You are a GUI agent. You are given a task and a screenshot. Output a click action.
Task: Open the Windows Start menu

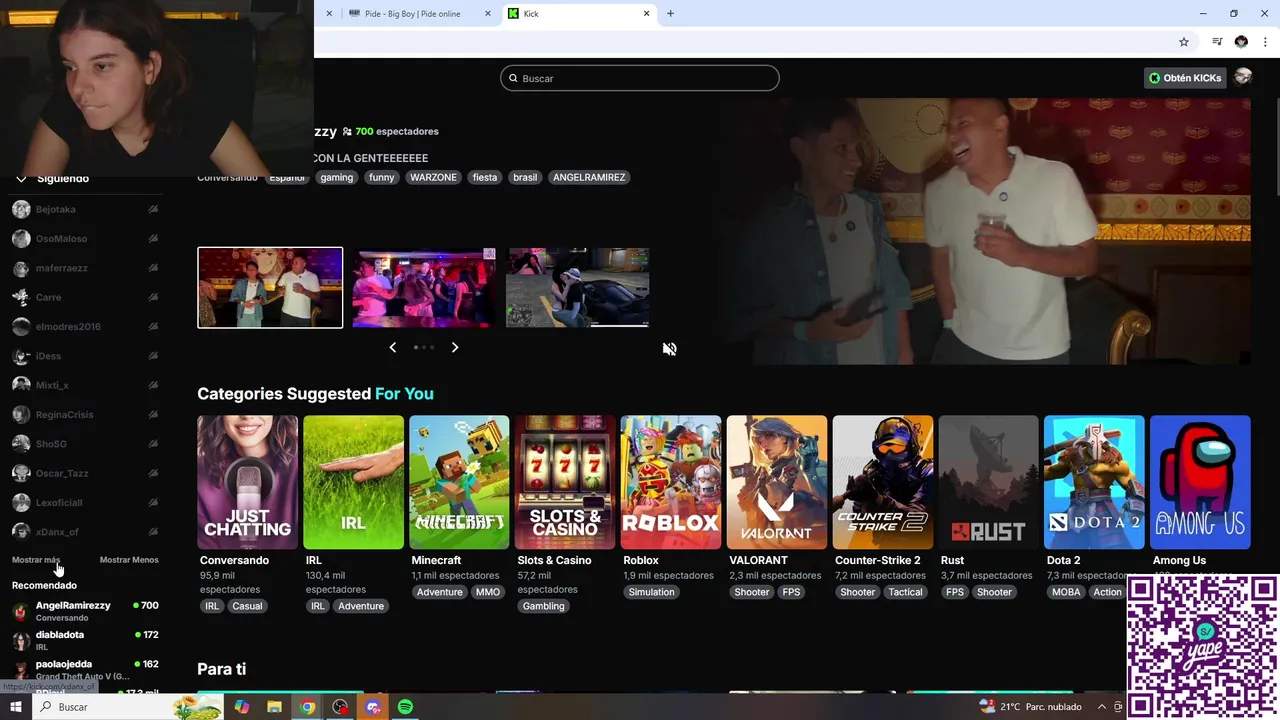coord(16,707)
